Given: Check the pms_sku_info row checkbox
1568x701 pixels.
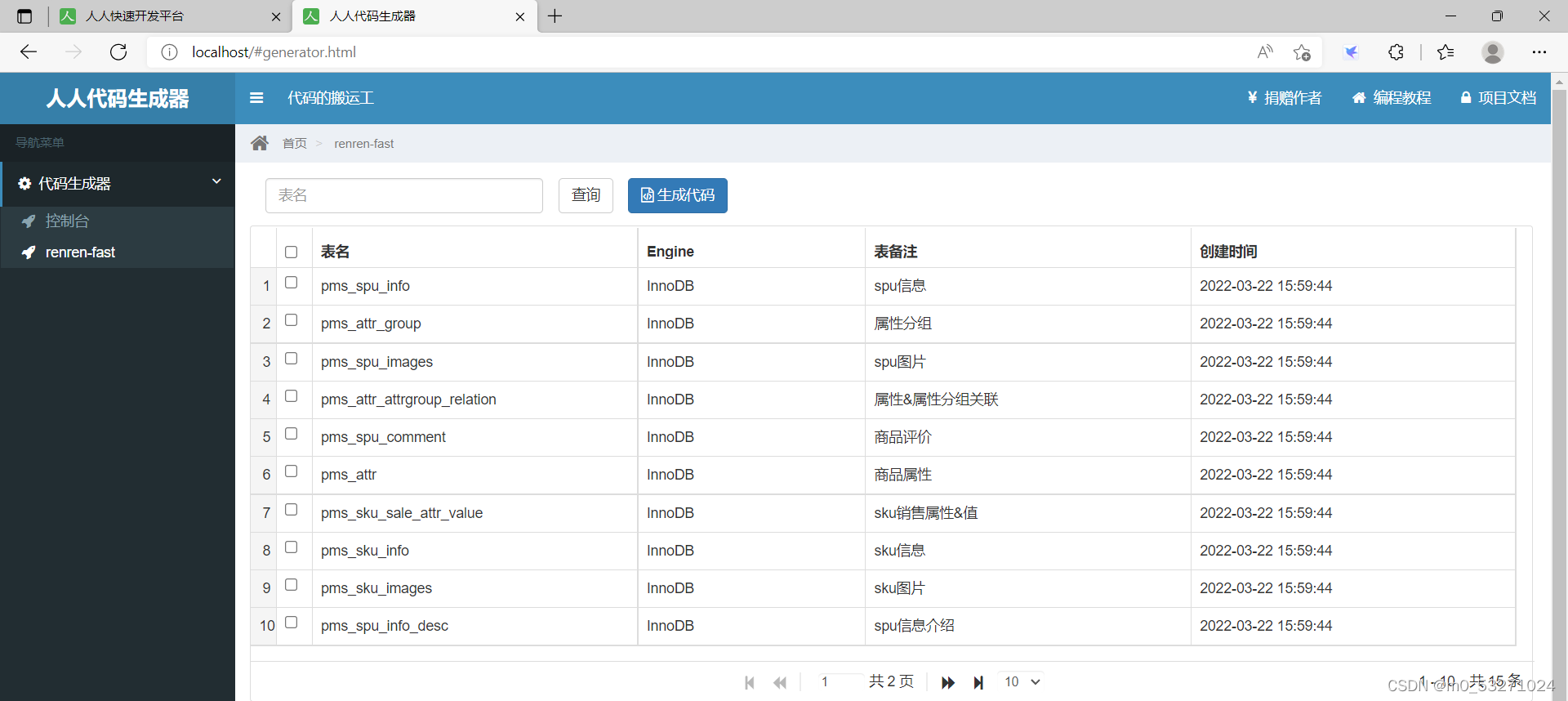Looking at the screenshot, I should [292, 547].
